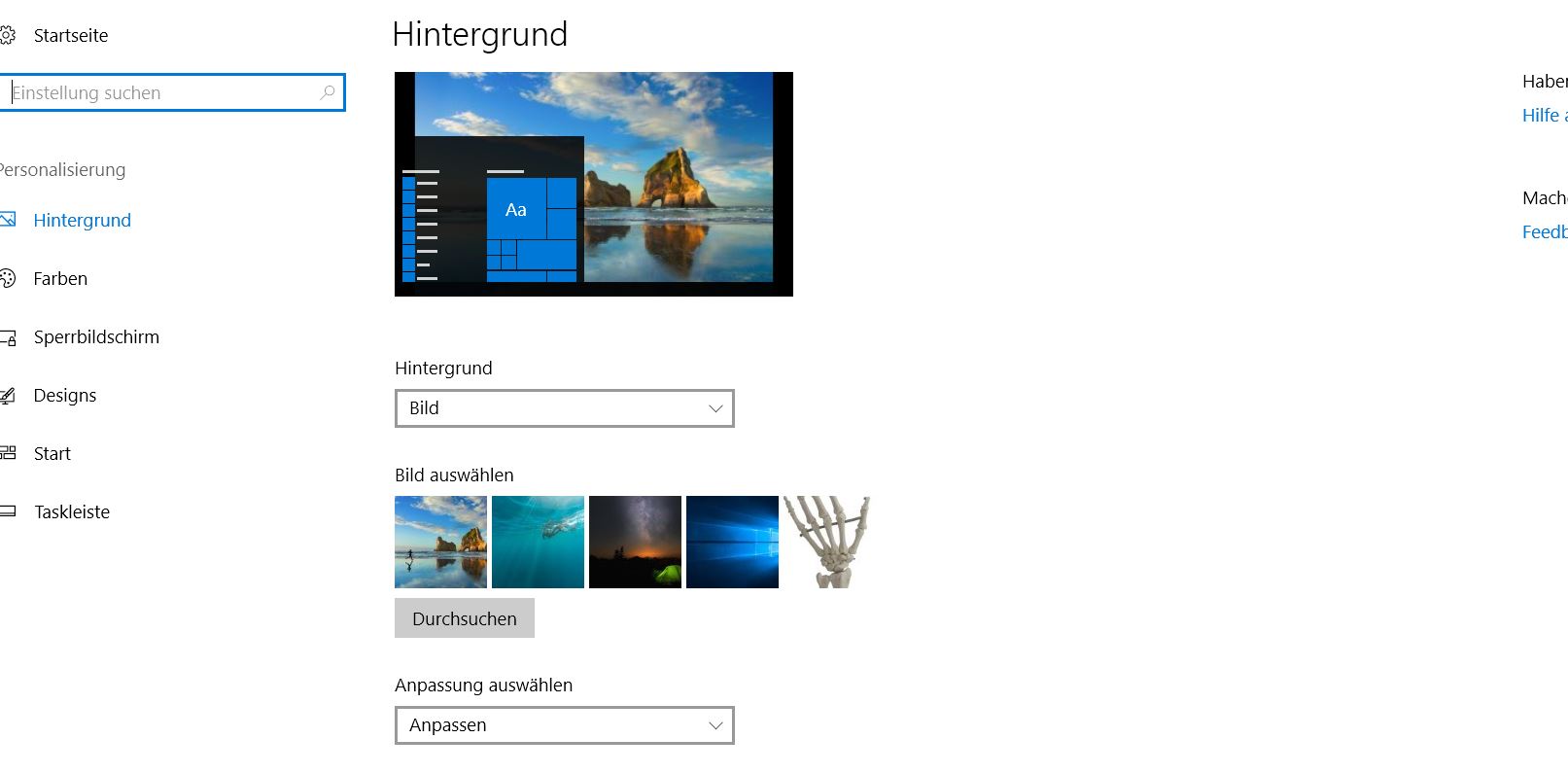Image resolution: width=1568 pixels, height=774 pixels.
Task: Go to the Farben settings
Action: click(60, 278)
